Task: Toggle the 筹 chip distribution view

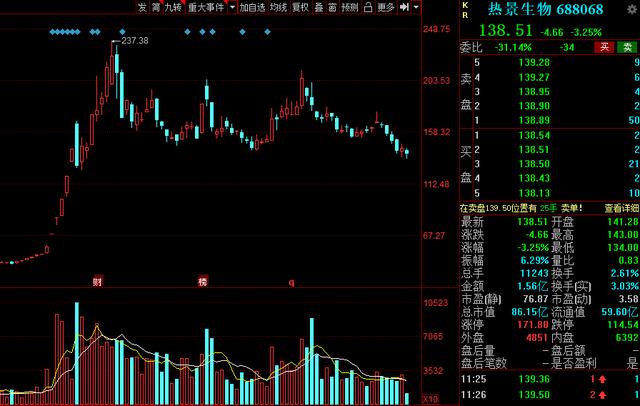Action: (x=156, y=7)
